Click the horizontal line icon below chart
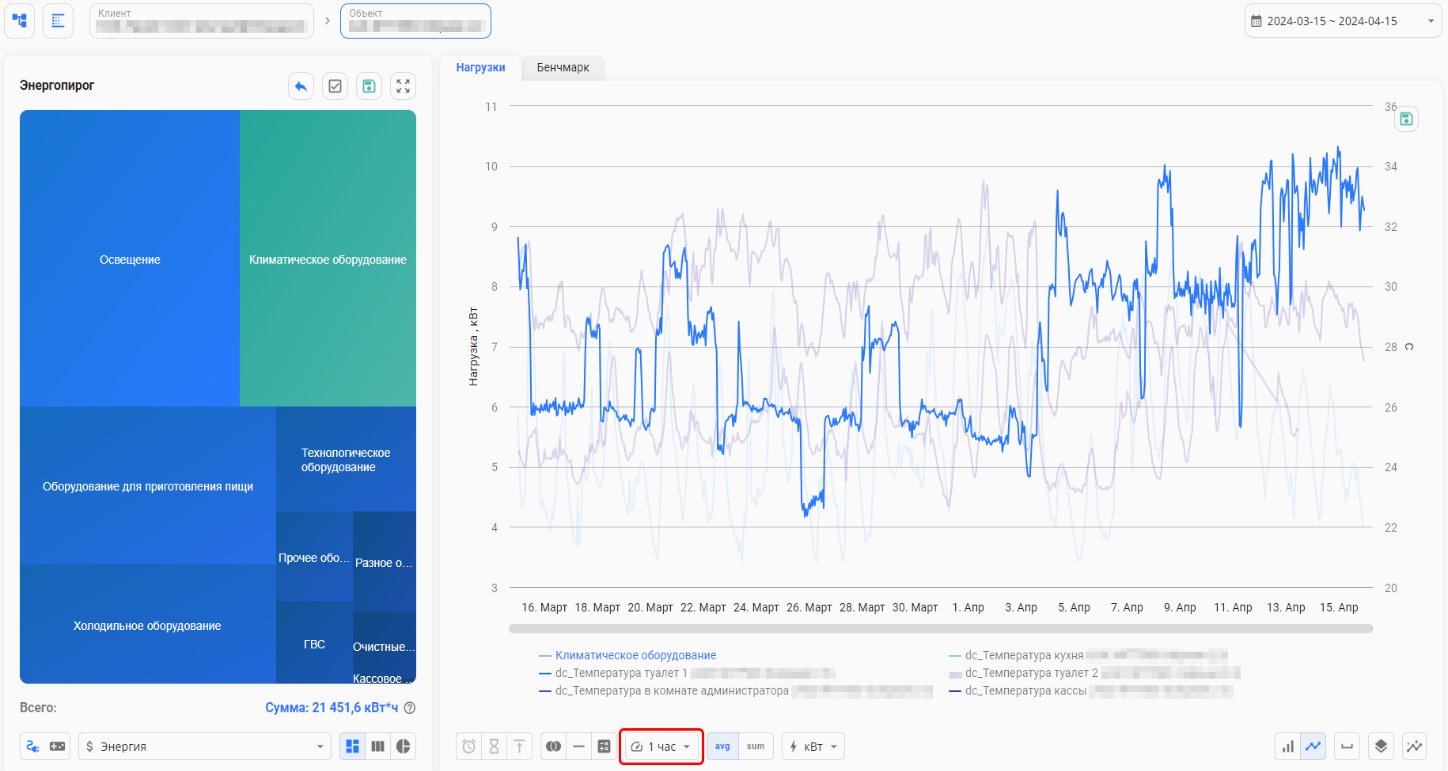Image resolution: width=1448 pixels, height=771 pixels. [x=578, y=746]
